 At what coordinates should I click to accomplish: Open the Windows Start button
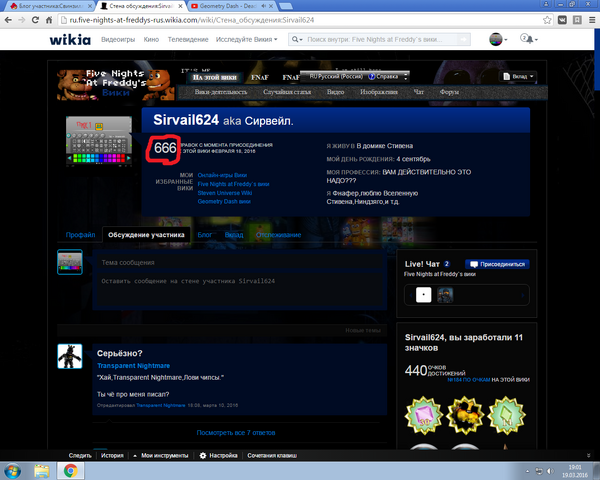pyautogui.click(x=13, y=470)
